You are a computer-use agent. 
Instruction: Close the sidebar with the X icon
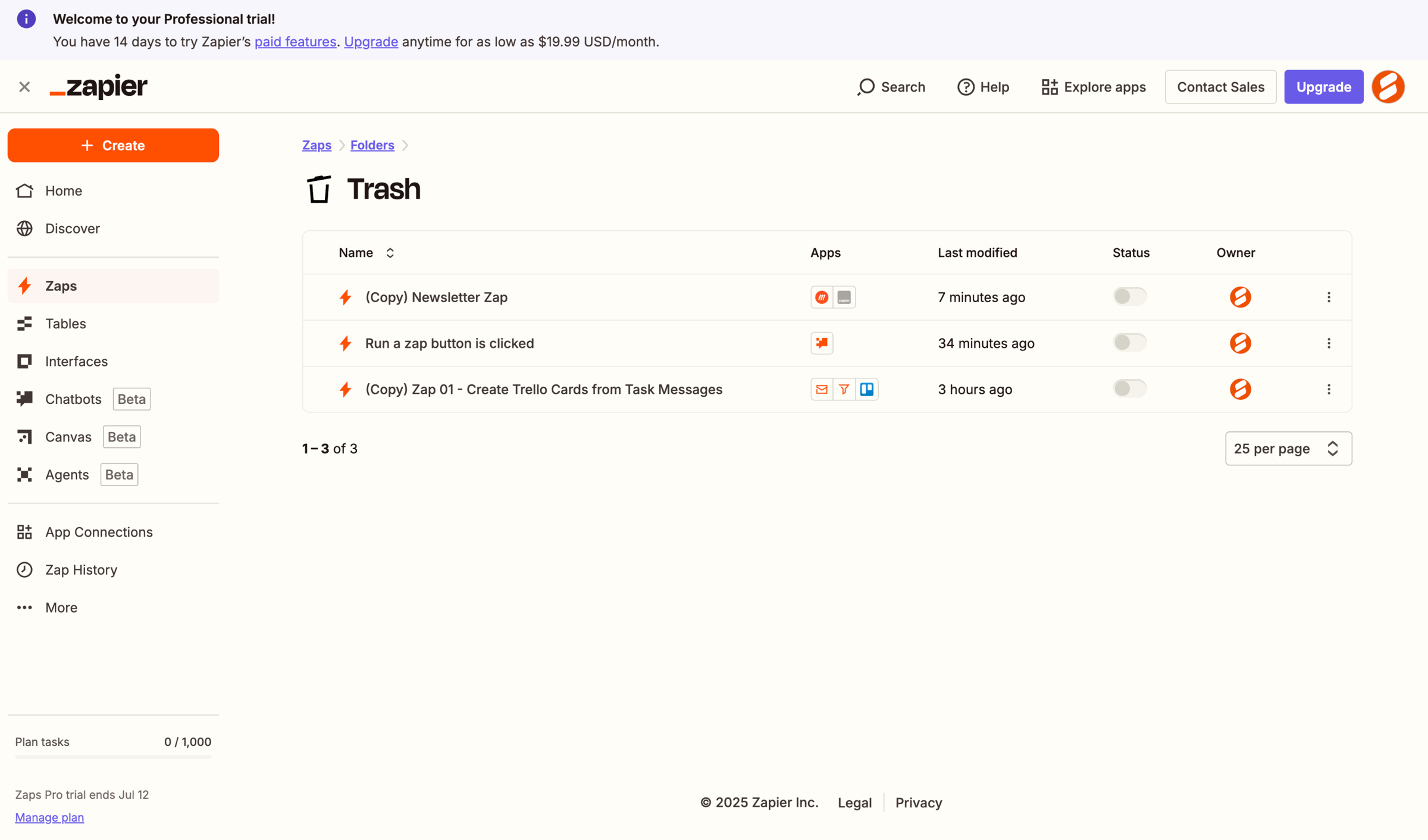click(24, 87)
